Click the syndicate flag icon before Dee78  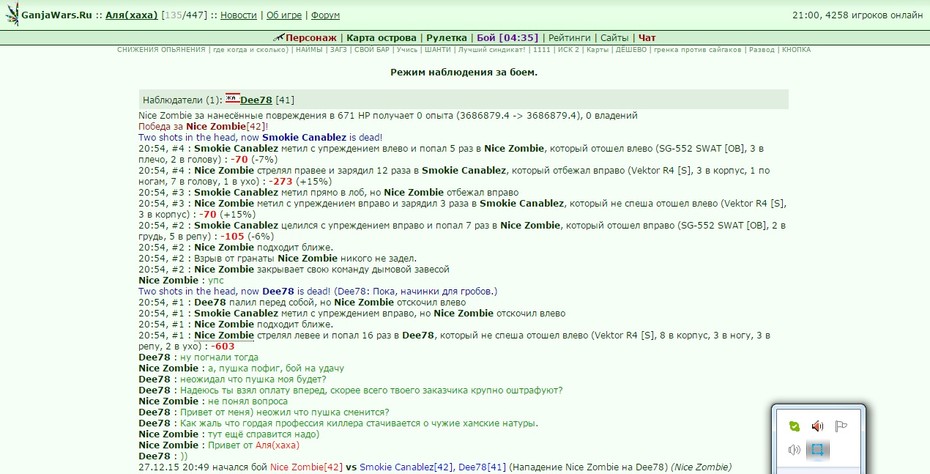[232, 98]
